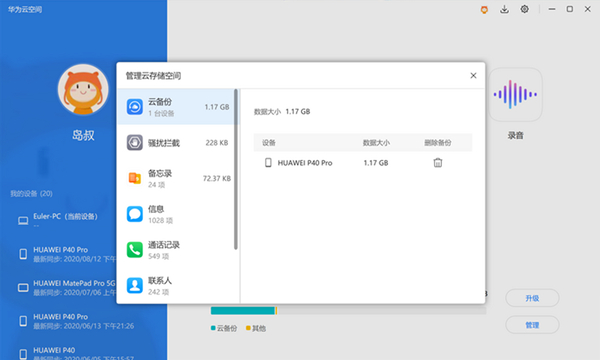The height and width of the screenshot is (360, 600).
Task: Click the user avatar picture
Action: (x=83, y=90)
